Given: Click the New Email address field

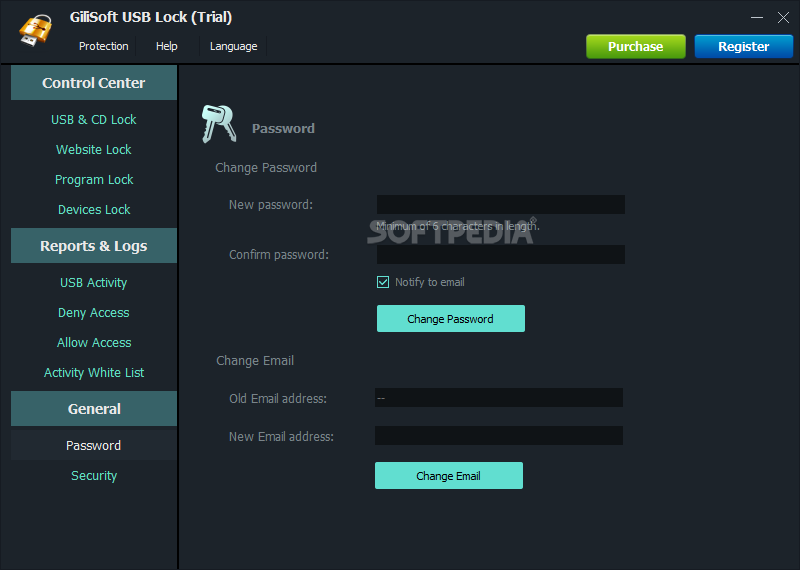Looking at the screenshot, I should click(498, 435).
